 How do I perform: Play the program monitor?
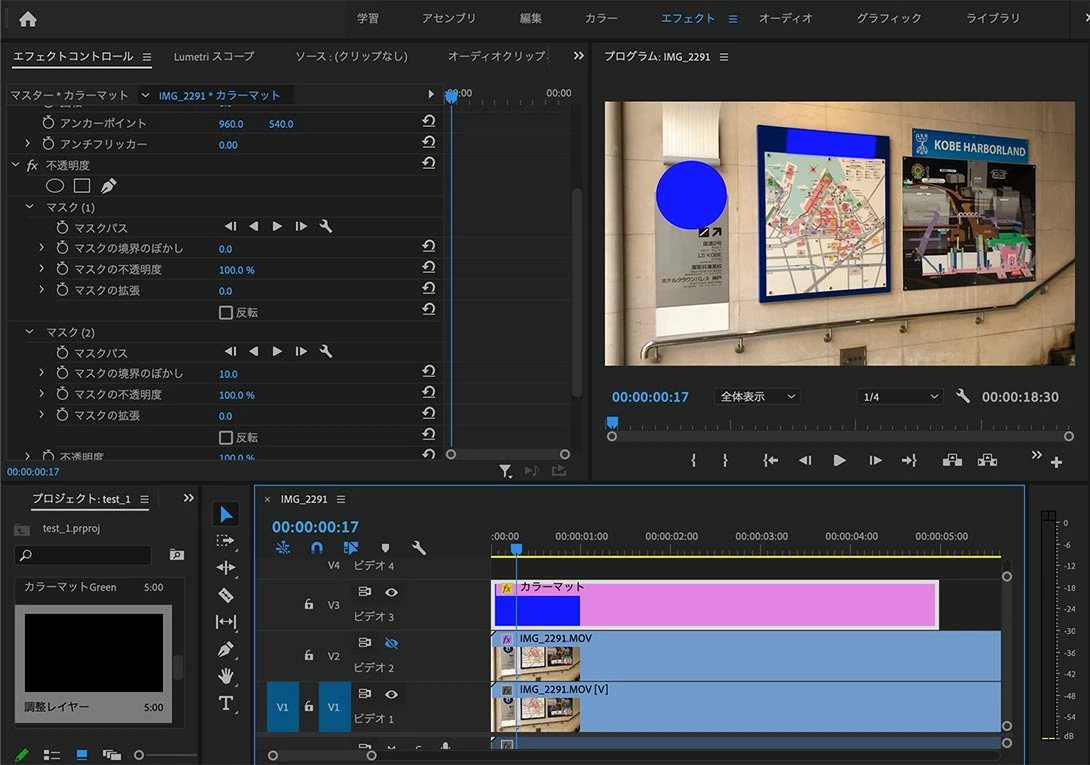[x=840, y=460]
